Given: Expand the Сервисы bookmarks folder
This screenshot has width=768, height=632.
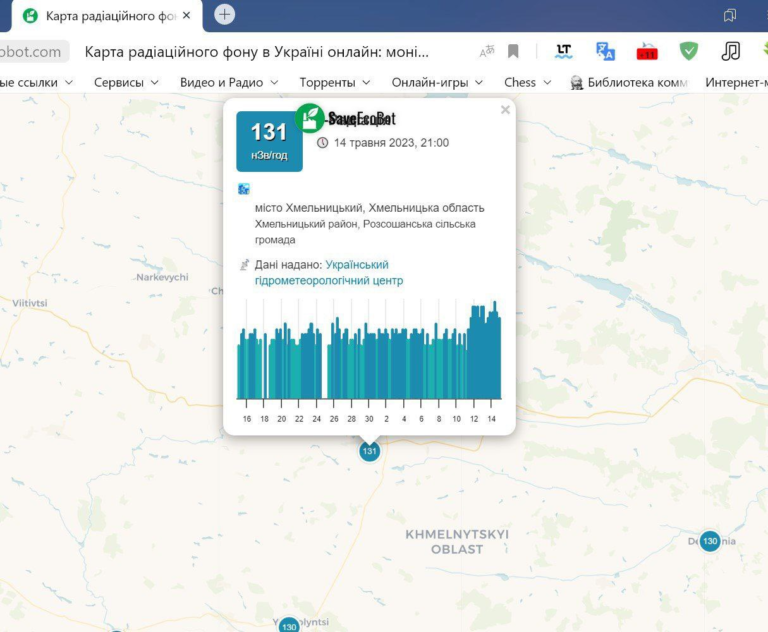Looking at the screenshot, I should tap(126, 82).
